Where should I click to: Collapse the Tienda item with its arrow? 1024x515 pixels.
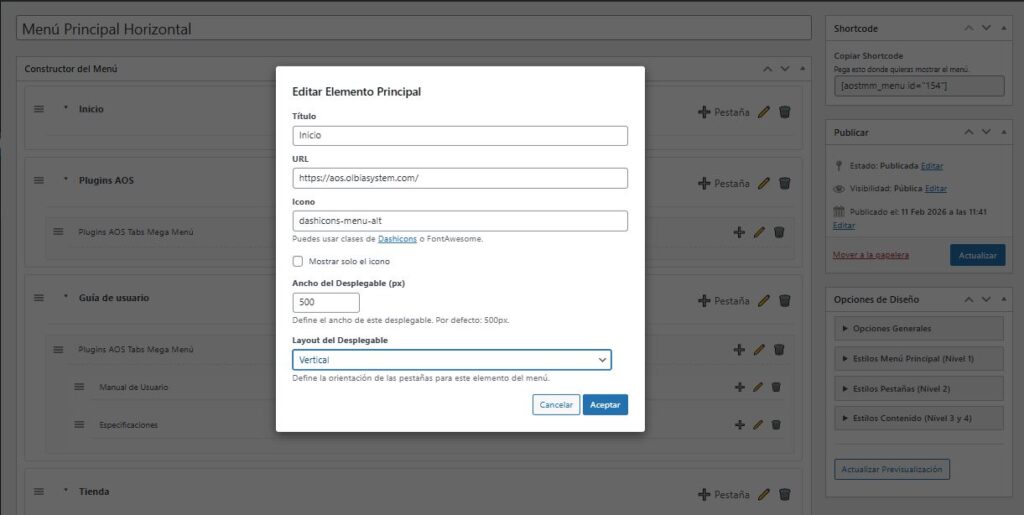point(66,492)
